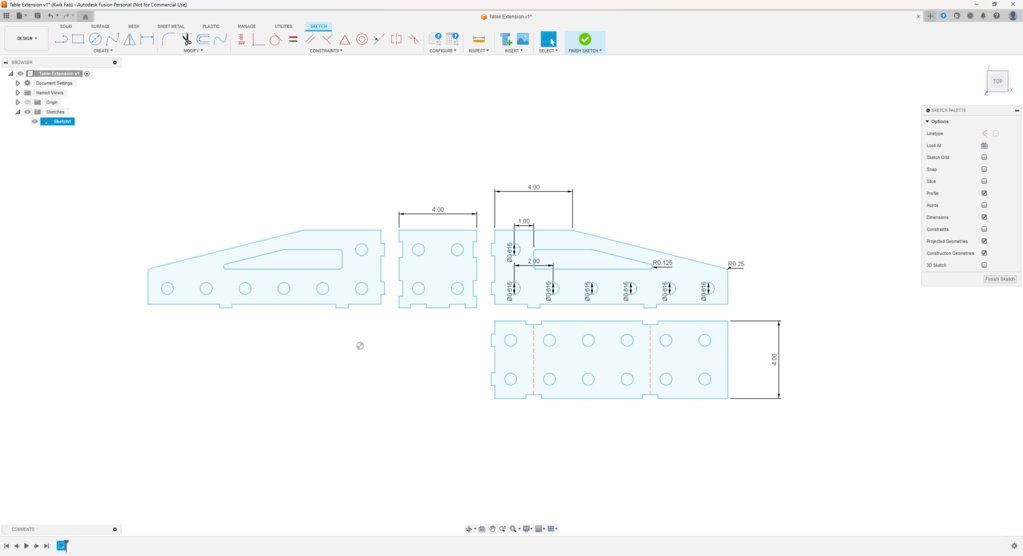1023x556 pixels.
Task: Click the timeline Play button
Action: click(26, 546)
